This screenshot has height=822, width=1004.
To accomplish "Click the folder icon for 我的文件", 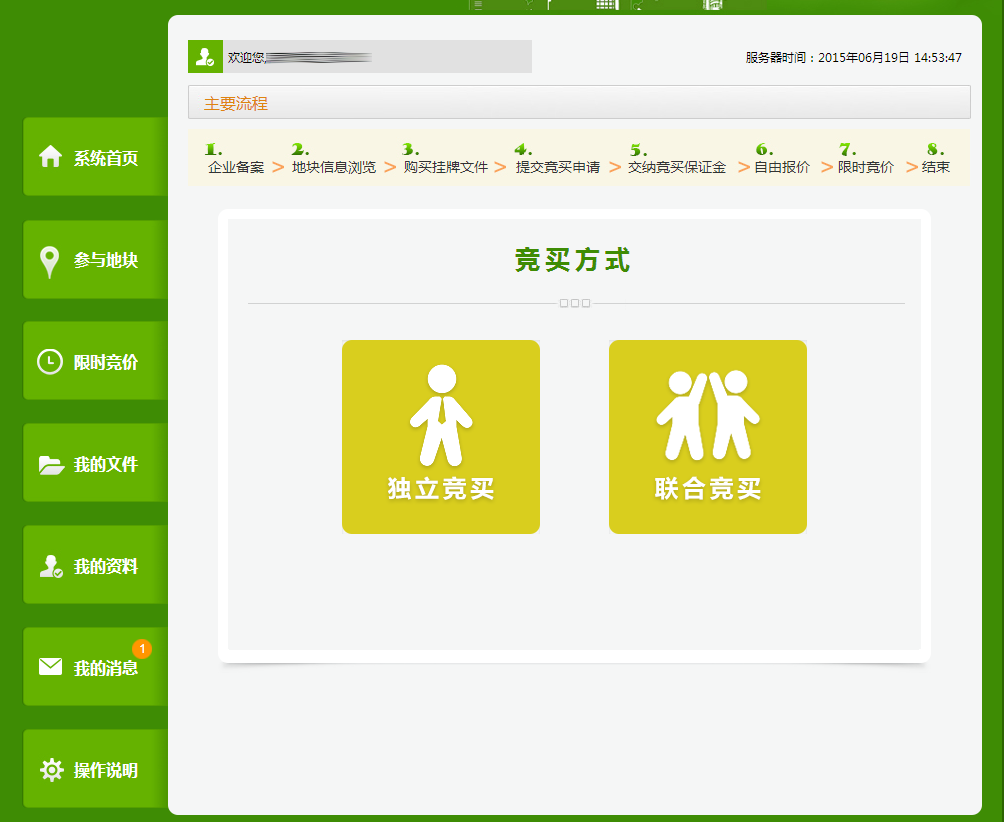I will [51, 465].
